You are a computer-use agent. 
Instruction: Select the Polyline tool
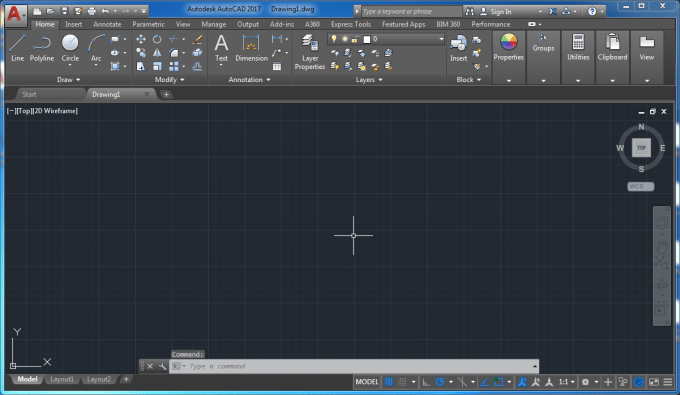[x=42, y=48]
